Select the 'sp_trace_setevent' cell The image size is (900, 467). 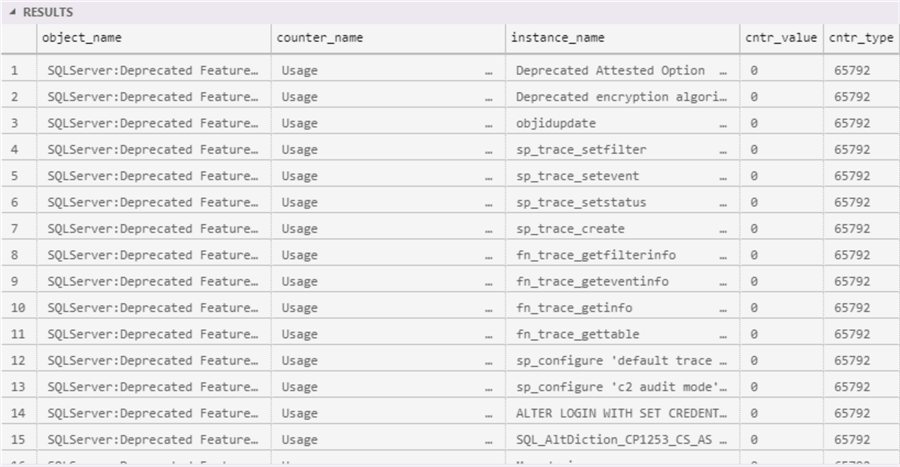point(622,176)
